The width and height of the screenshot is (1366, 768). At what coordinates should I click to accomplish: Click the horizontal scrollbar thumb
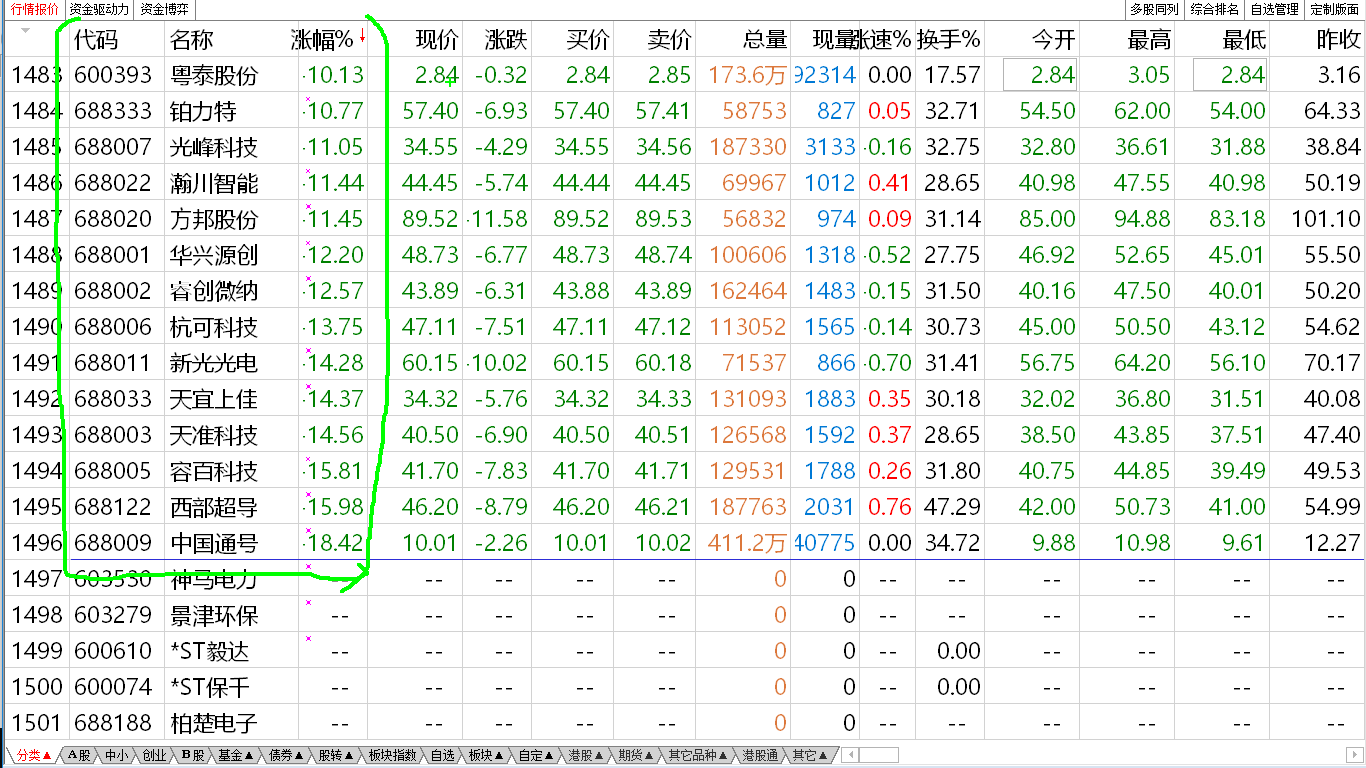[878, 755]
